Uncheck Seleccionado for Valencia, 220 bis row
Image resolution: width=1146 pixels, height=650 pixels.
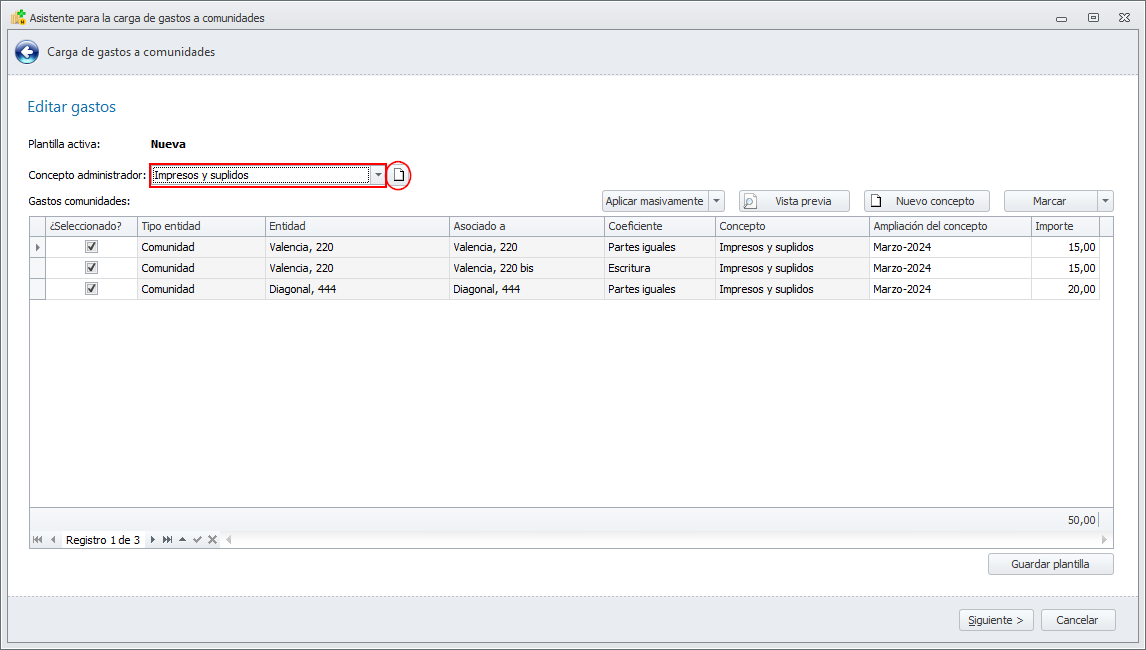point(91,268)
